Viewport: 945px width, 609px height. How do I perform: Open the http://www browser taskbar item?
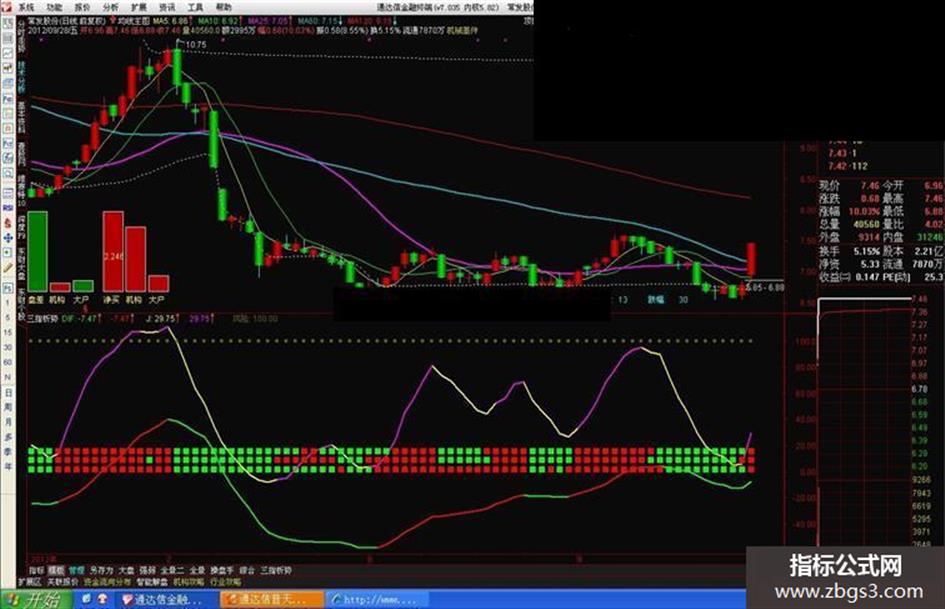point(378,599)
